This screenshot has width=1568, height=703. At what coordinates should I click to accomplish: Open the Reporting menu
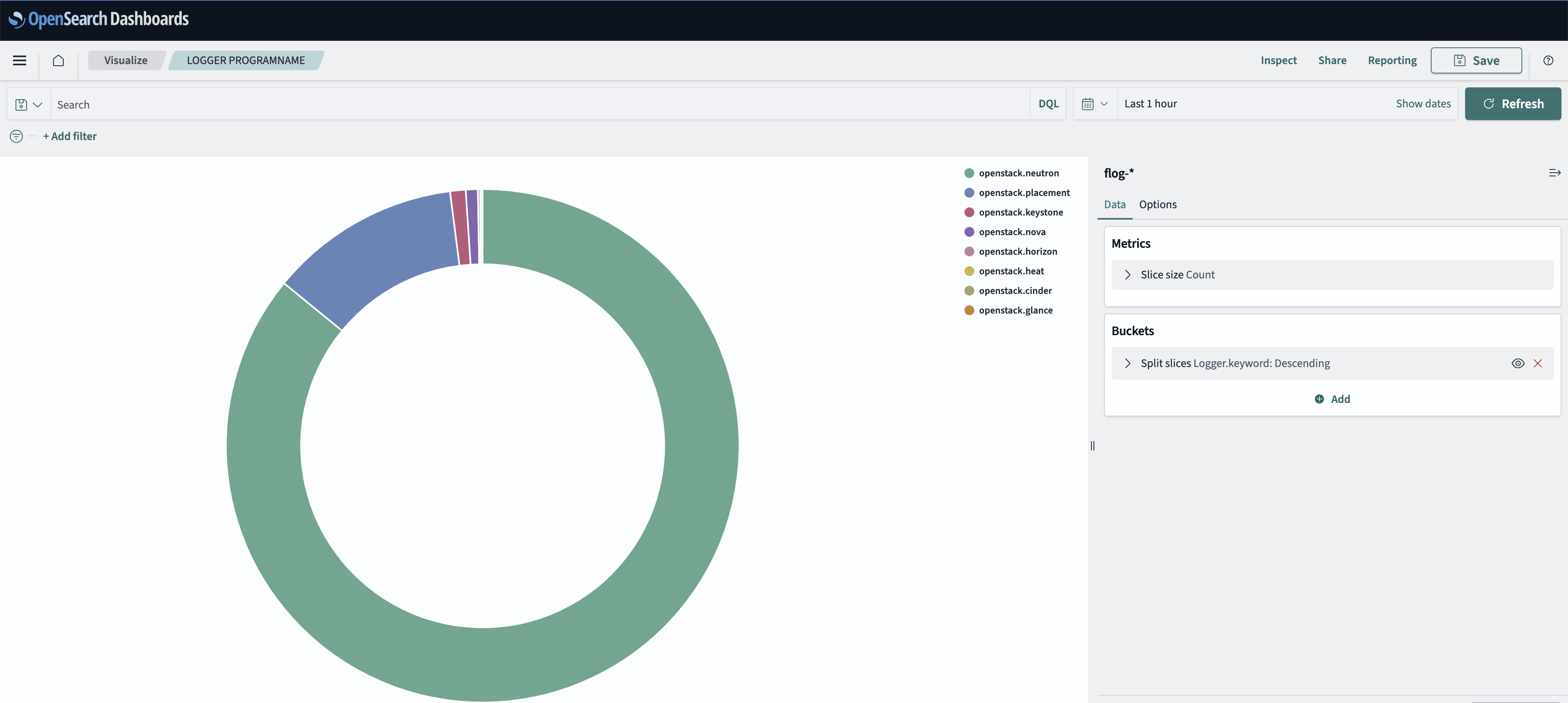tap(1392, 60)
